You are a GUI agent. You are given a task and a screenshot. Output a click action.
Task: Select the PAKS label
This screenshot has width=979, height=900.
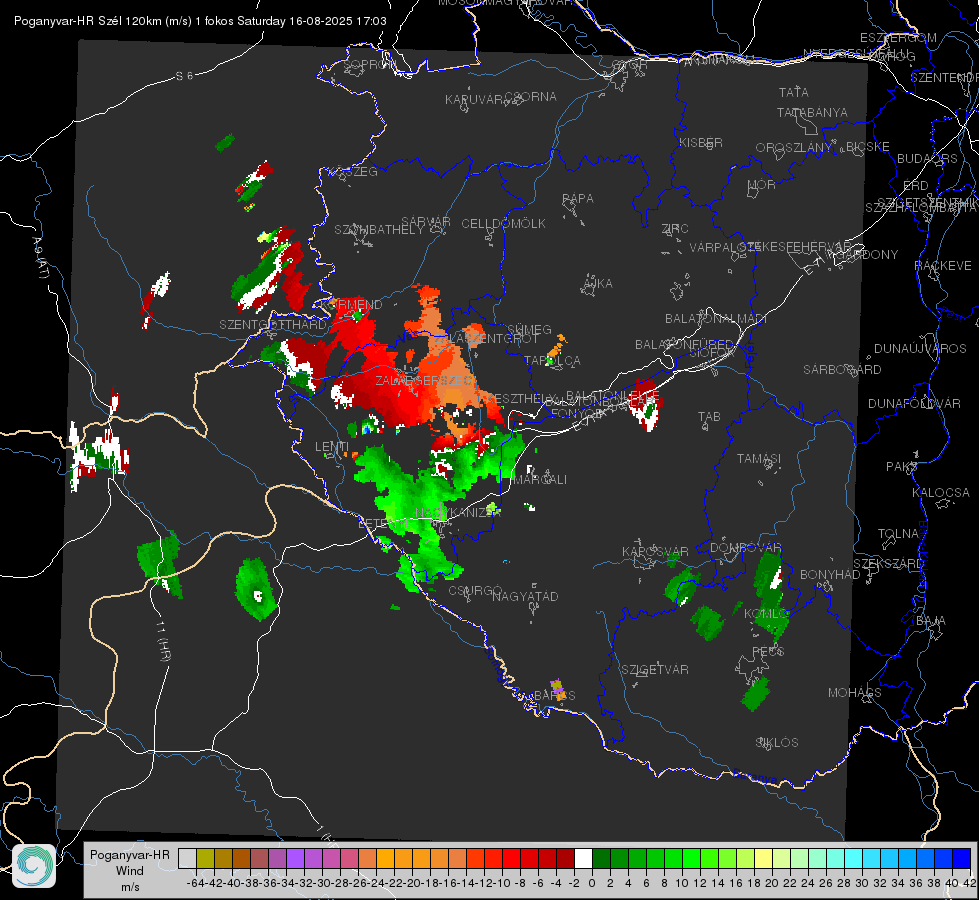pos(901,467)
